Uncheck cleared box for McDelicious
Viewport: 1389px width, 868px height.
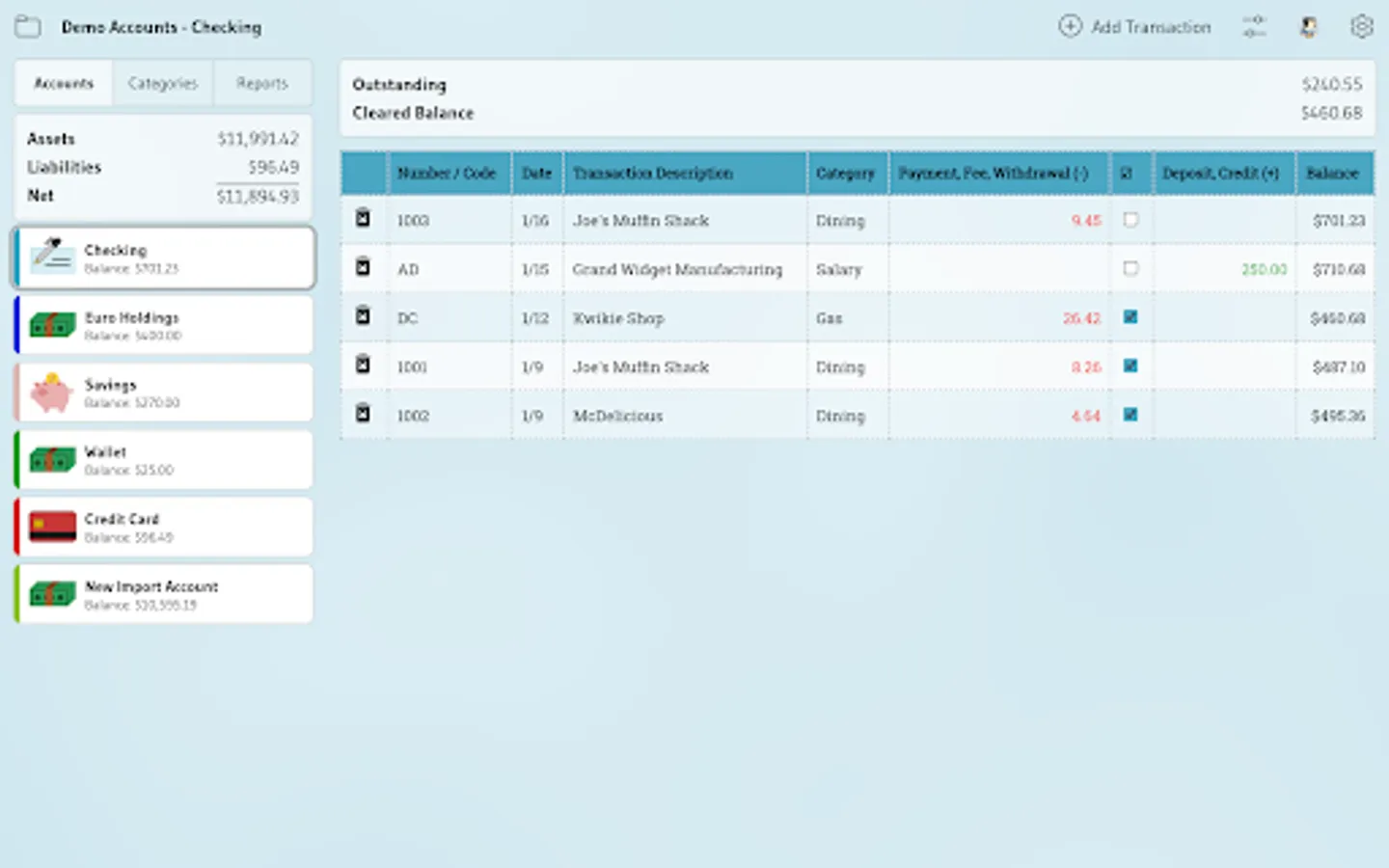coord(1130,414)
